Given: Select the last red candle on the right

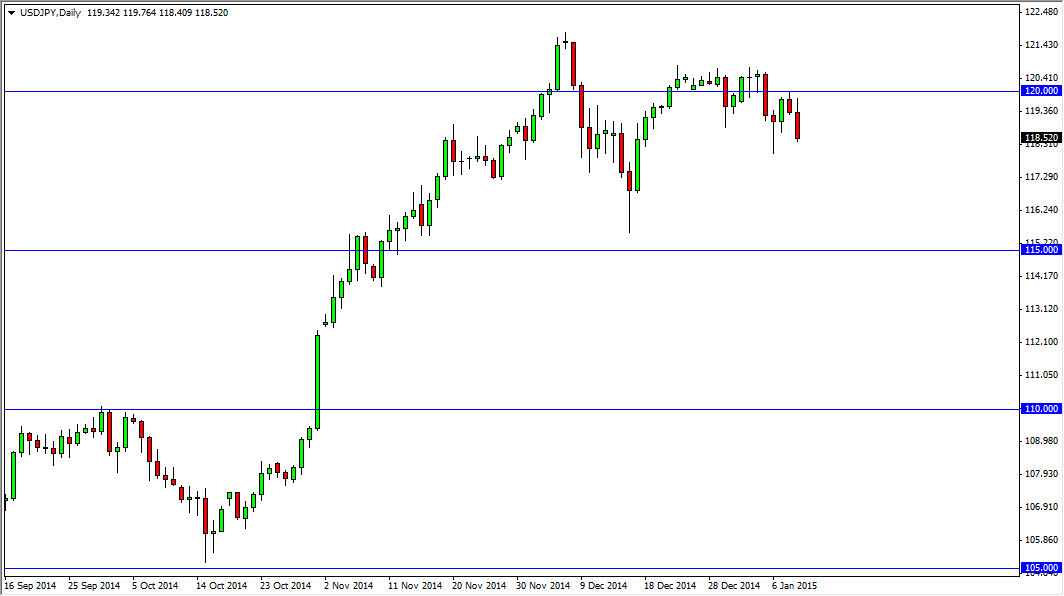Looking at the screenshot, I should pos(797,127).
